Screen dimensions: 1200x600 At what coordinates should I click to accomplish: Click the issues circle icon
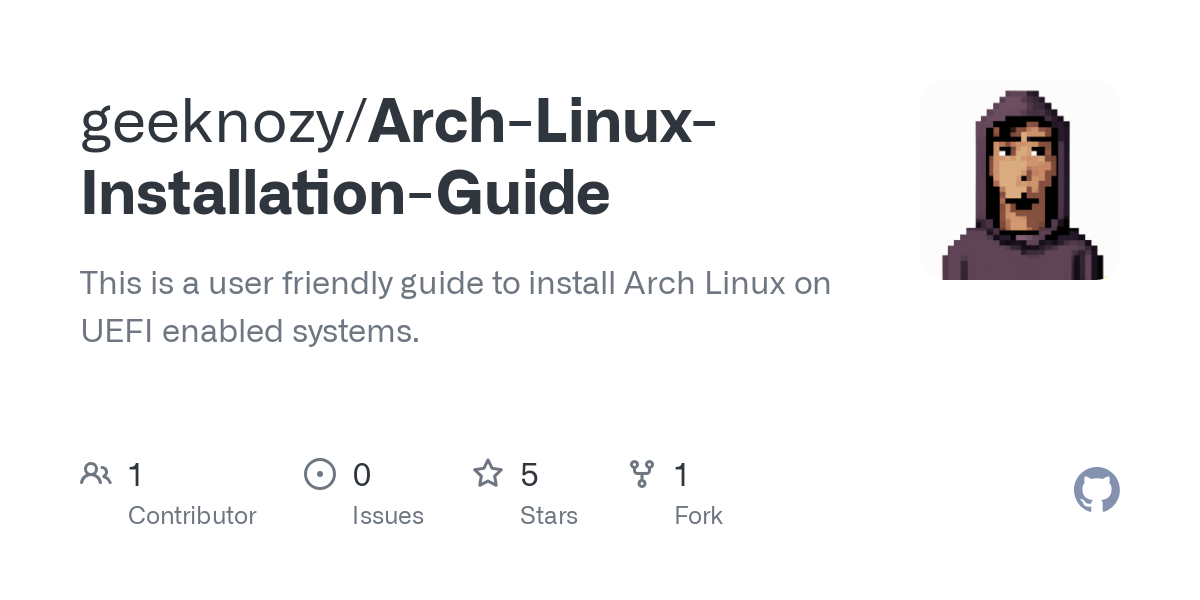point(320,473)
